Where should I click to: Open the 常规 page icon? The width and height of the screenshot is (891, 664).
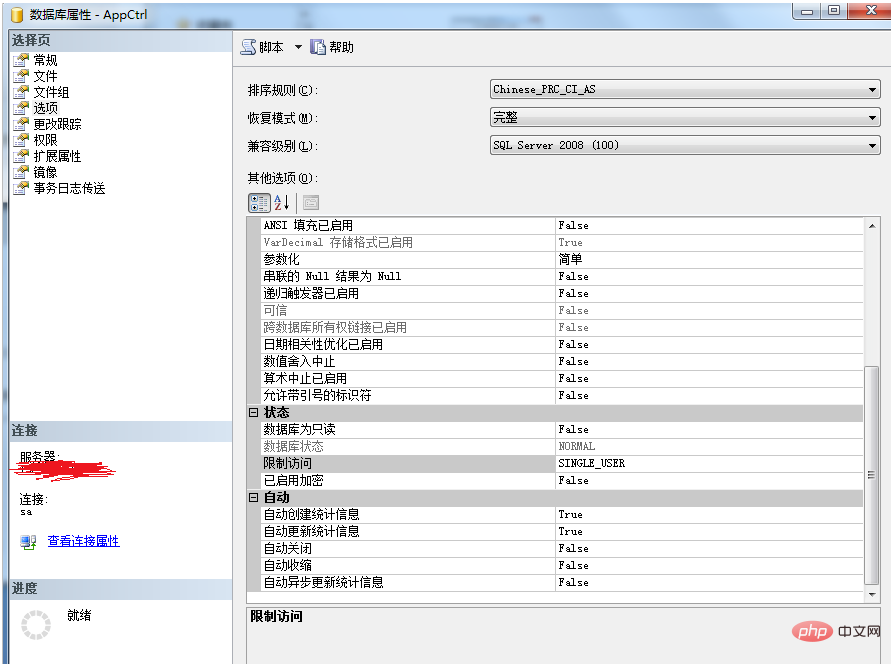pyautogui.click(x=20, y=60)
